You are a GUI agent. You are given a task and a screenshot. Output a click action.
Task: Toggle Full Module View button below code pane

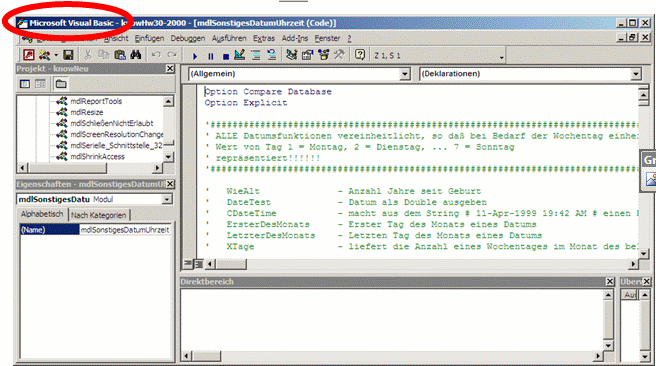198,264
